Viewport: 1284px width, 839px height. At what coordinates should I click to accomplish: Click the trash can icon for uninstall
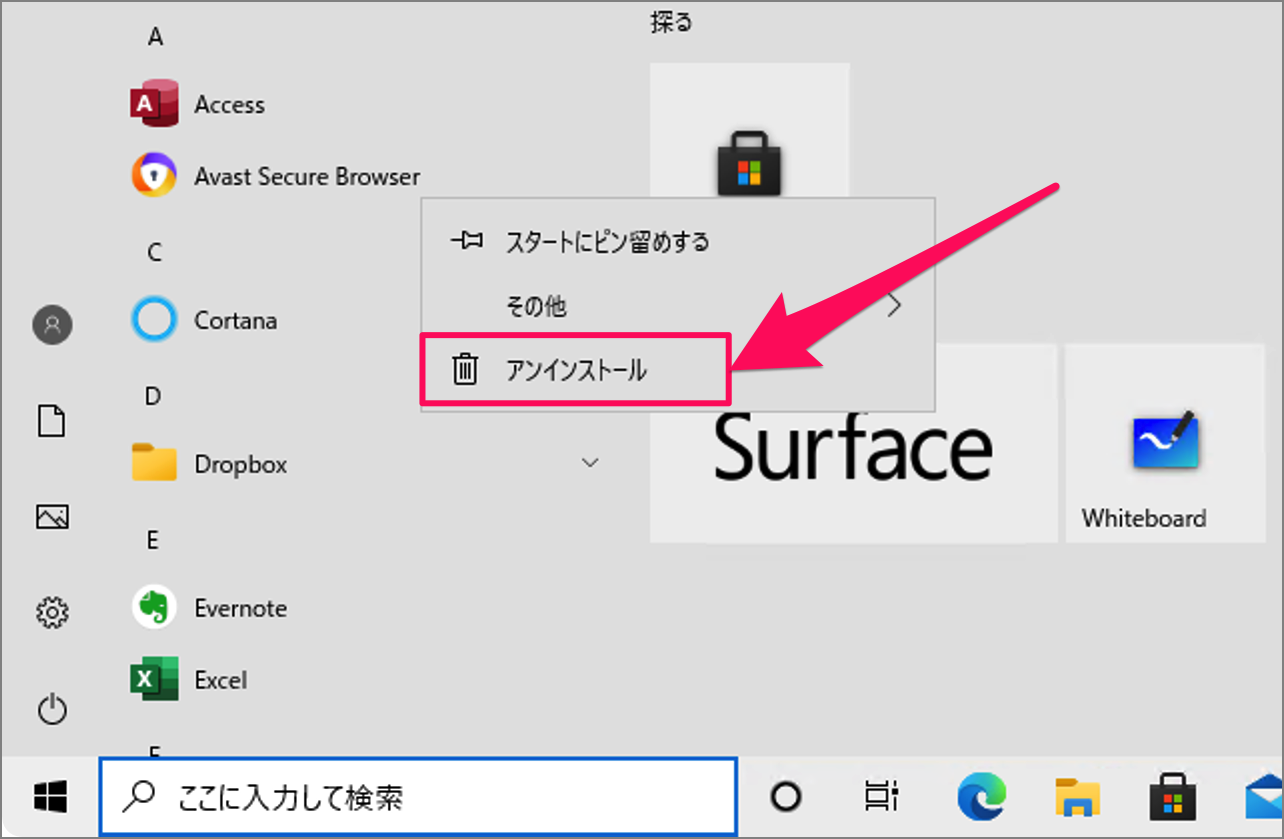(x=465, y=370)
